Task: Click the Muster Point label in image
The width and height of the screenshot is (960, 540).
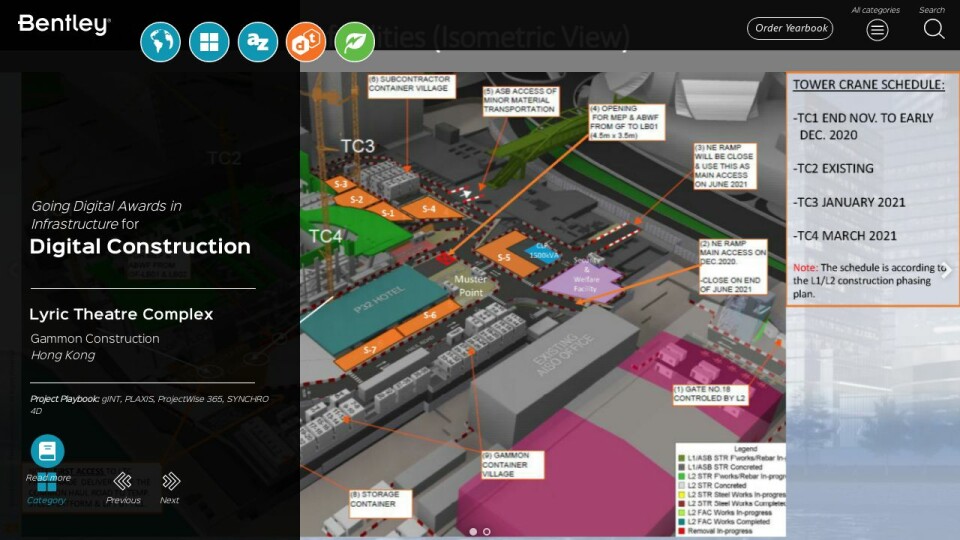Action: pos(470,286)
